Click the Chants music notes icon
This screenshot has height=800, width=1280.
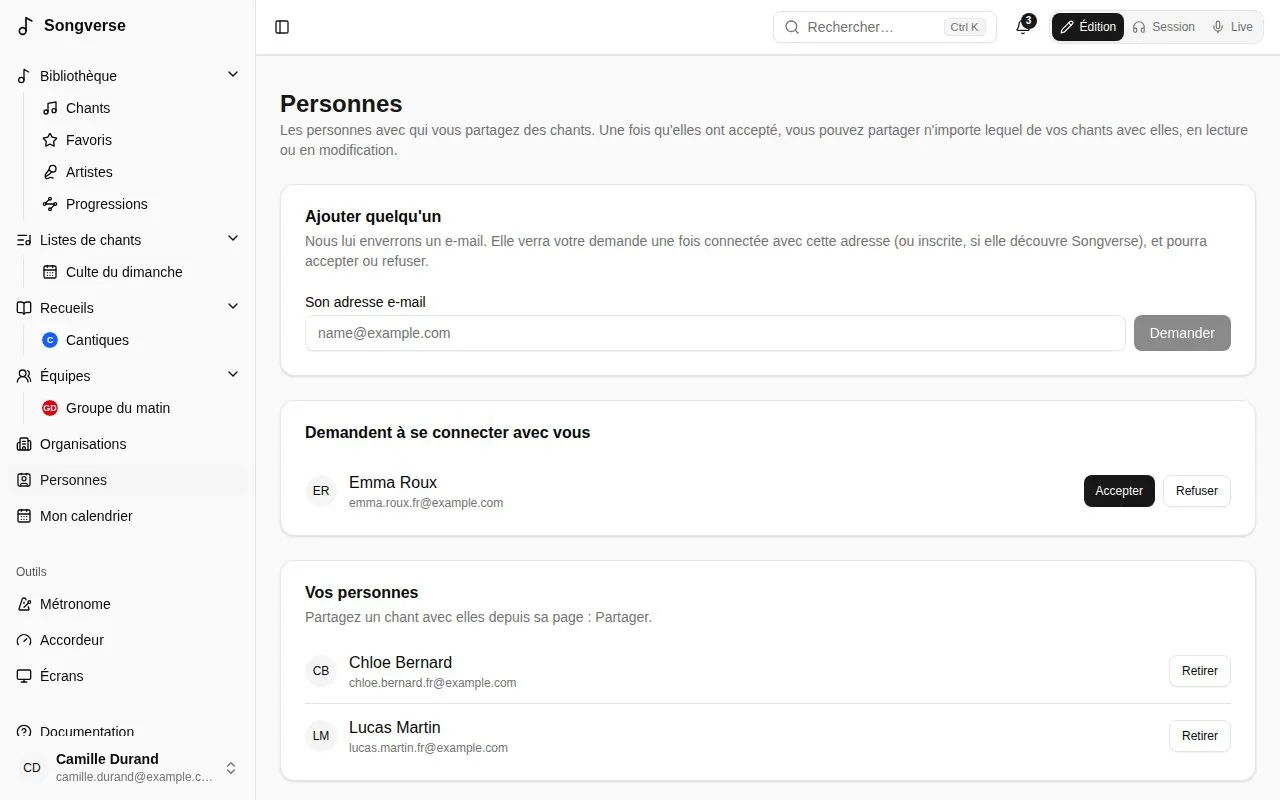pyautogui.click(x=50, y=108)
